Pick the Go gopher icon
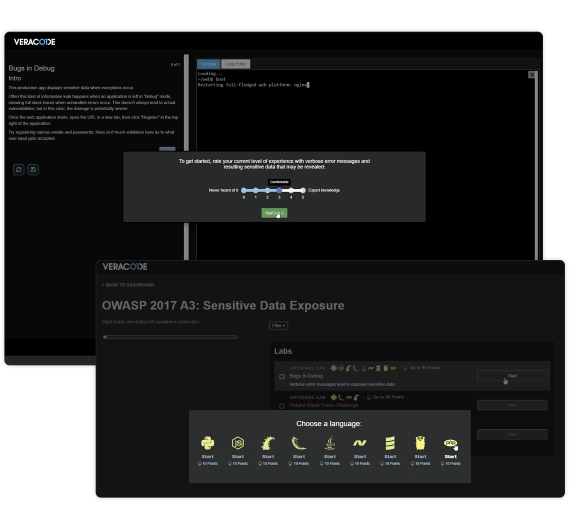This screenshot has height=528, width=570. tap(420, 443)
